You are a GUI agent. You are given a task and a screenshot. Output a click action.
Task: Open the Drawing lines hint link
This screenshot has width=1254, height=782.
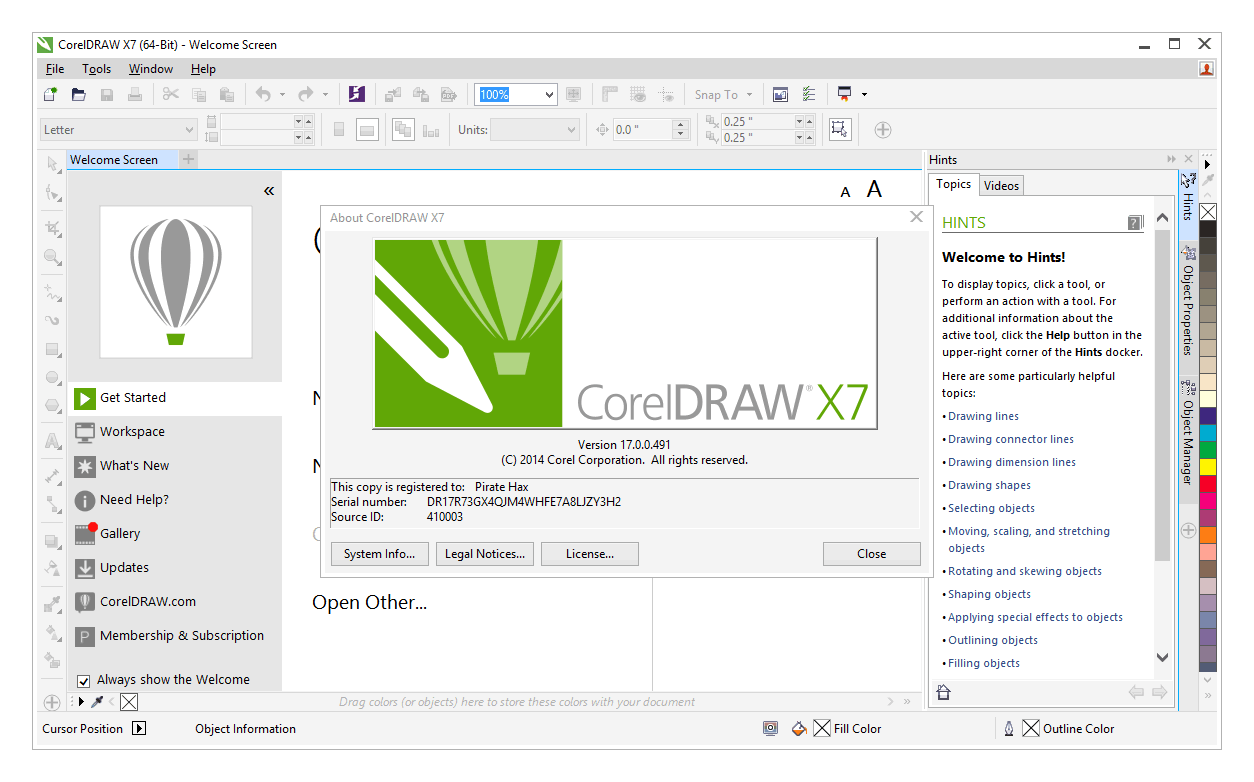tap(983, 416)
